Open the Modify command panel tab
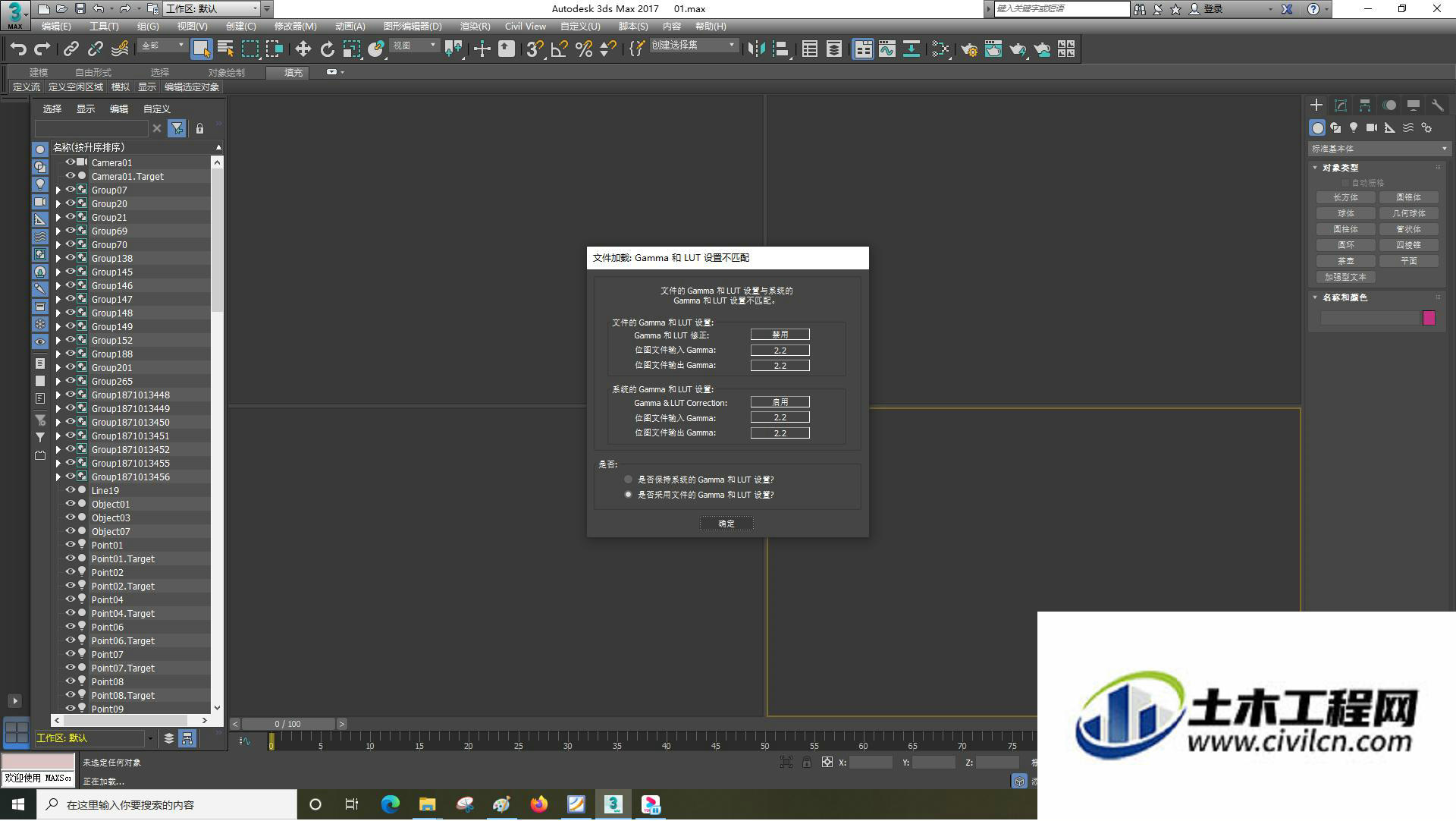 [x=1341, y=105]
